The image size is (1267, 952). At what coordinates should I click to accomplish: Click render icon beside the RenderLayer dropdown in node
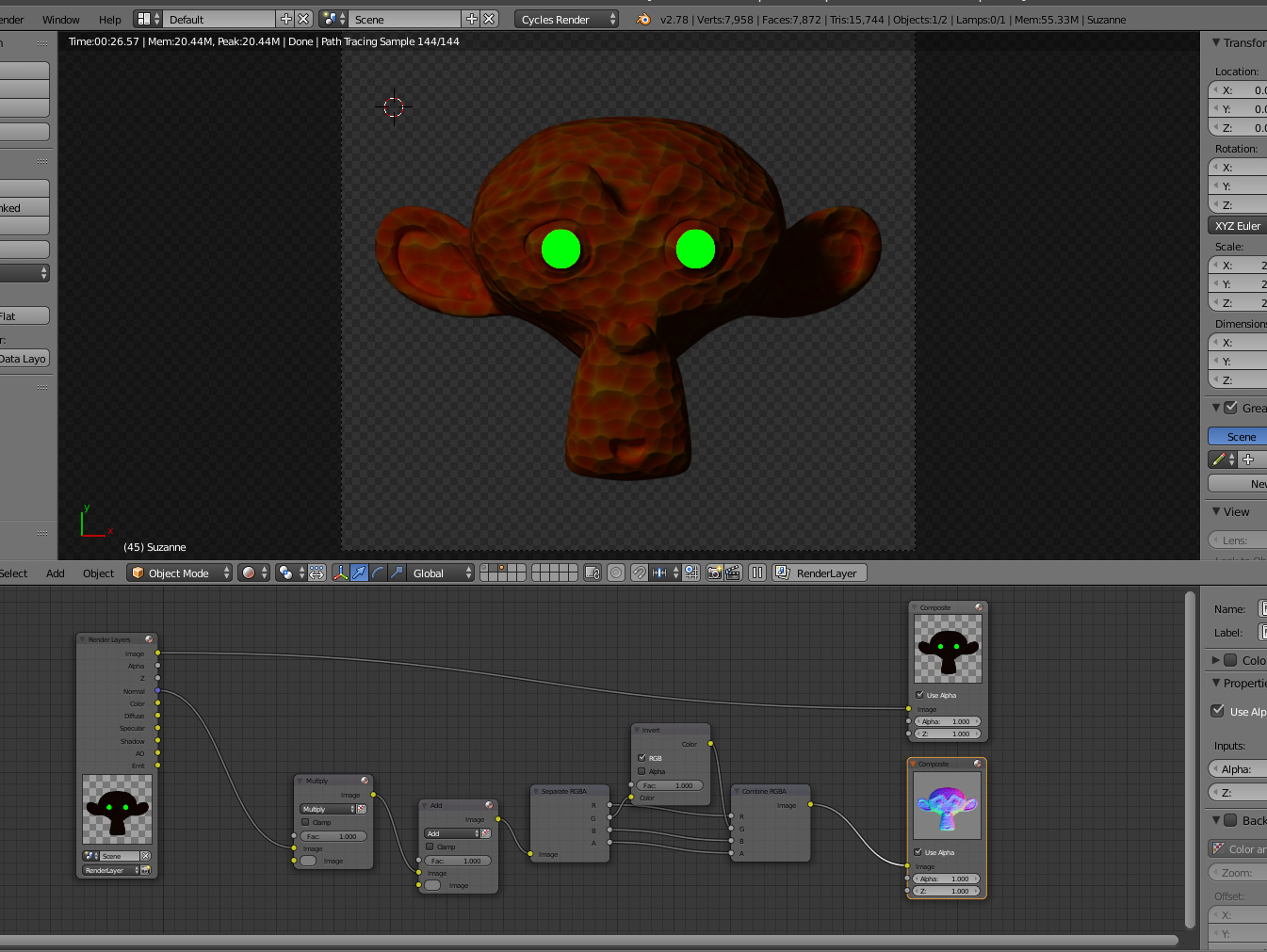pos(145,870)
